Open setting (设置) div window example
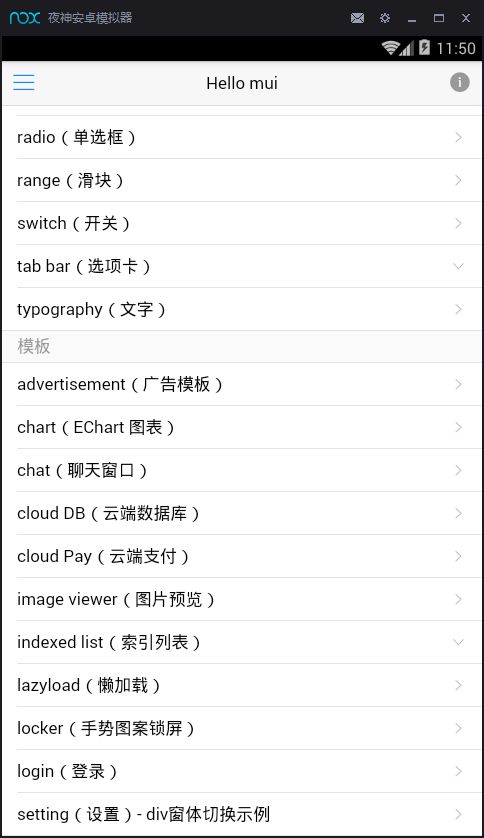 (242, 814)
